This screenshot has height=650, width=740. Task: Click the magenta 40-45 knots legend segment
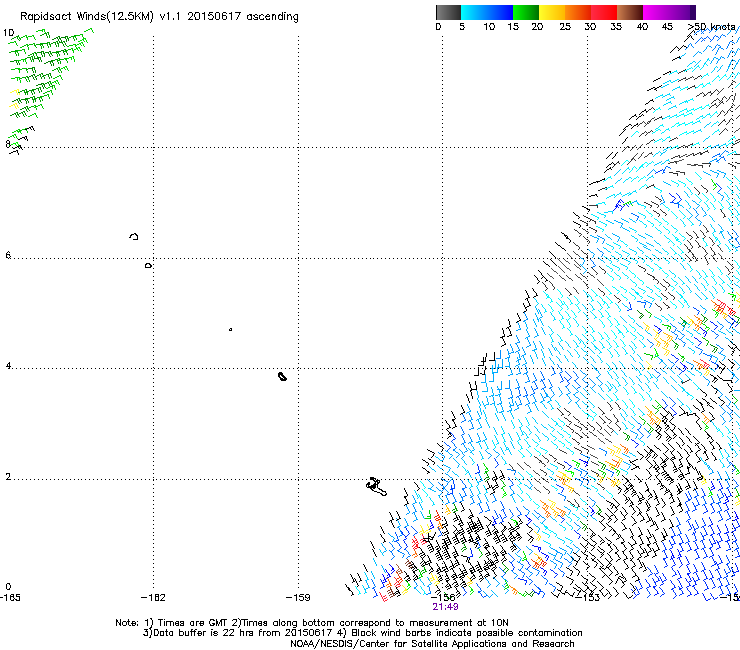tap(656, 12)
